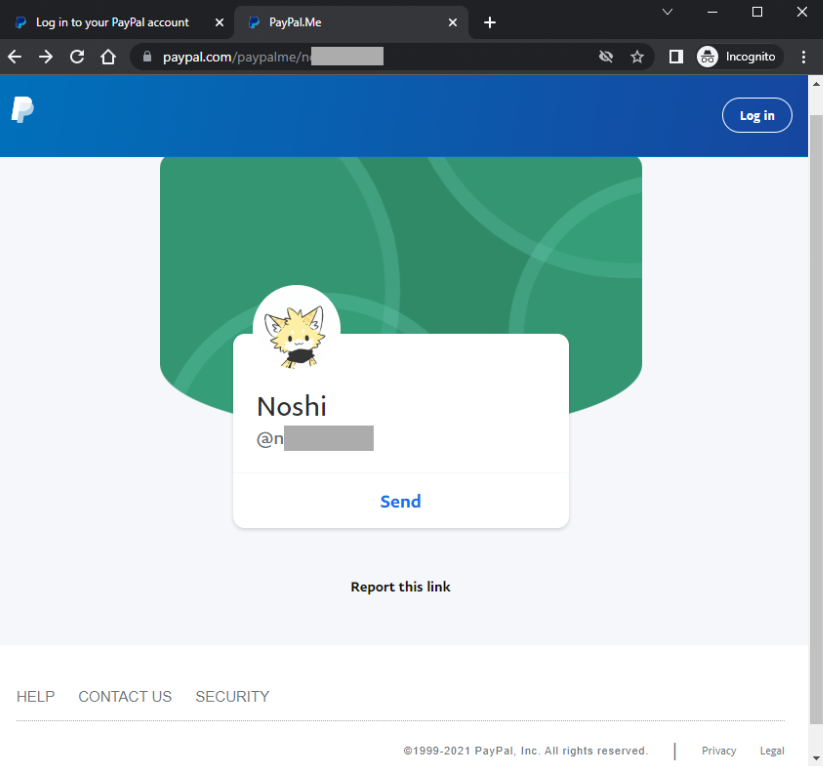Close the PayPal.Me tab
The height and width of the screenshot is (767, 823).
tap(452, 23)
